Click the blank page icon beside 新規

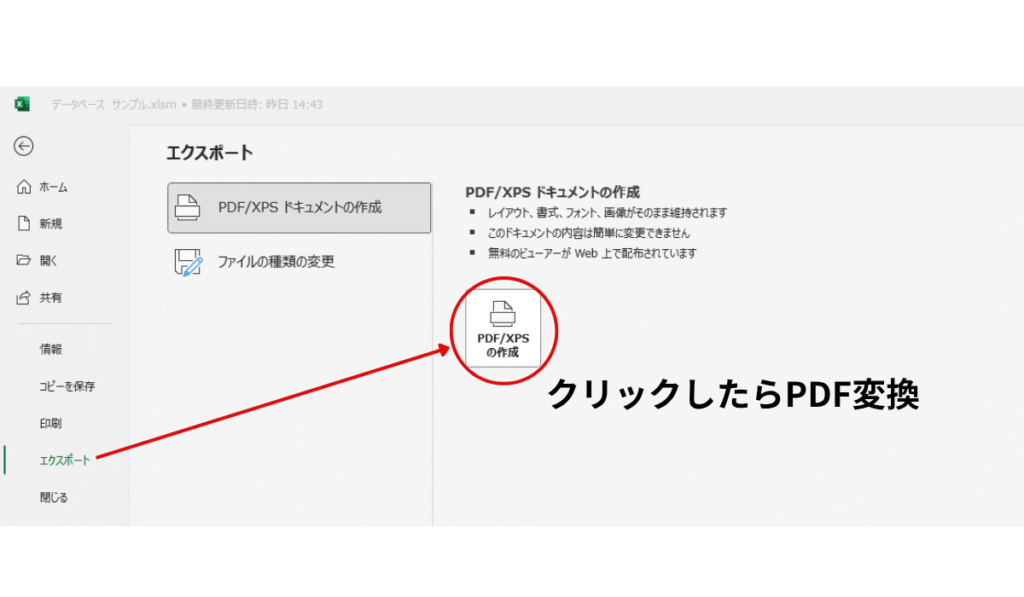(23, 224)
